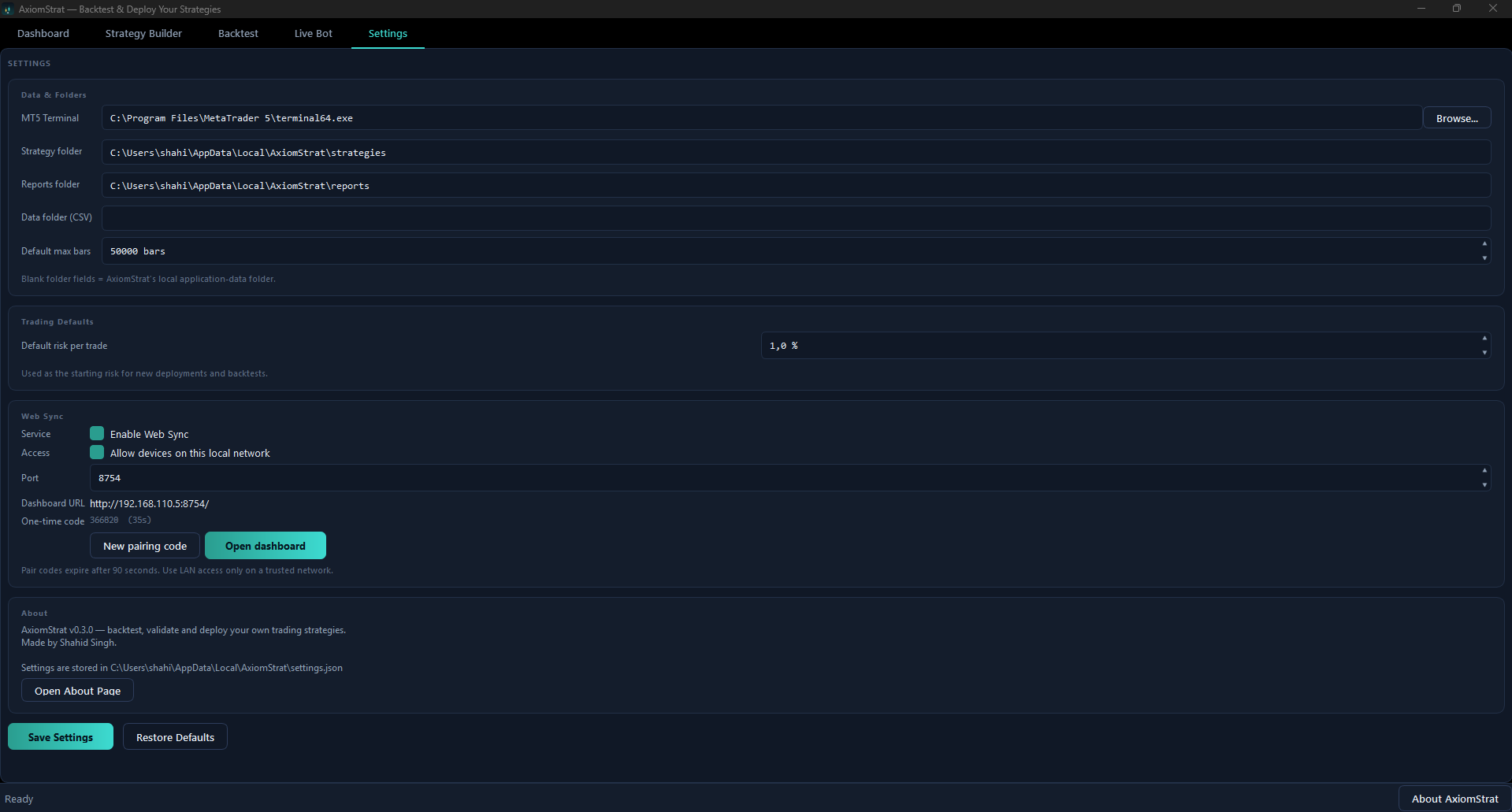Click the Made by Shahid Singh text

click(x=69, y=643)
